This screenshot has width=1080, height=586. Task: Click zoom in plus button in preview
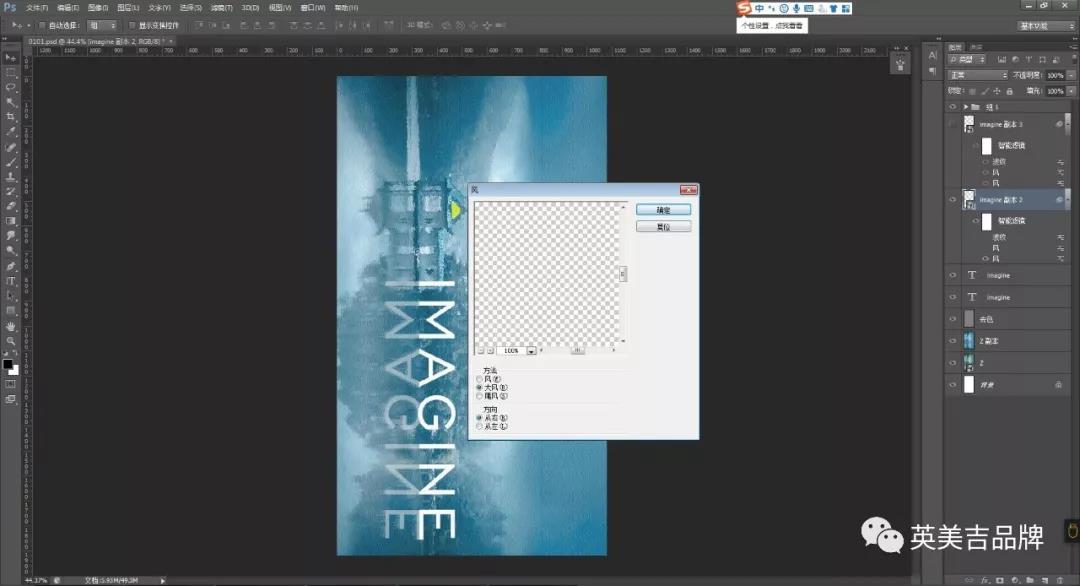click(490, 351)
